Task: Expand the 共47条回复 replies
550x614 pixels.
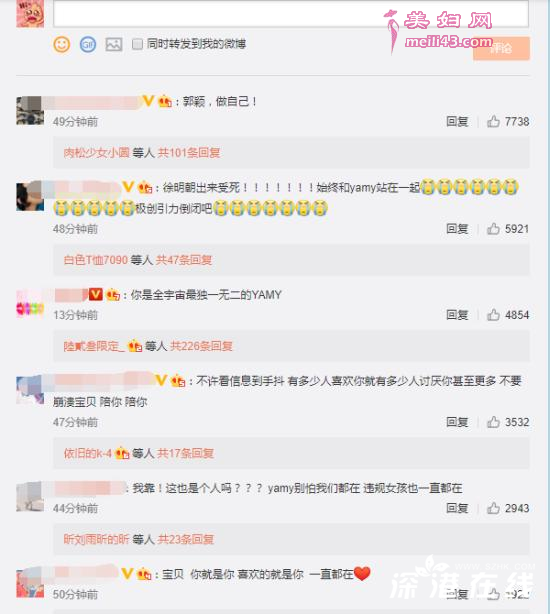Action: coord(184,260)
